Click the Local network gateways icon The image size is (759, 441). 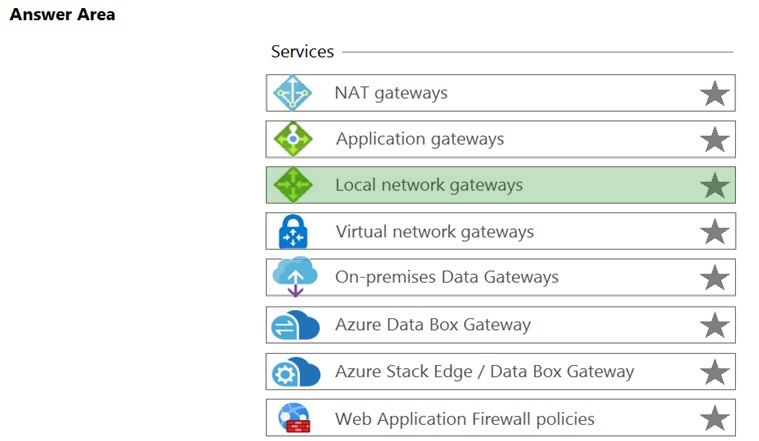(293, 185)
